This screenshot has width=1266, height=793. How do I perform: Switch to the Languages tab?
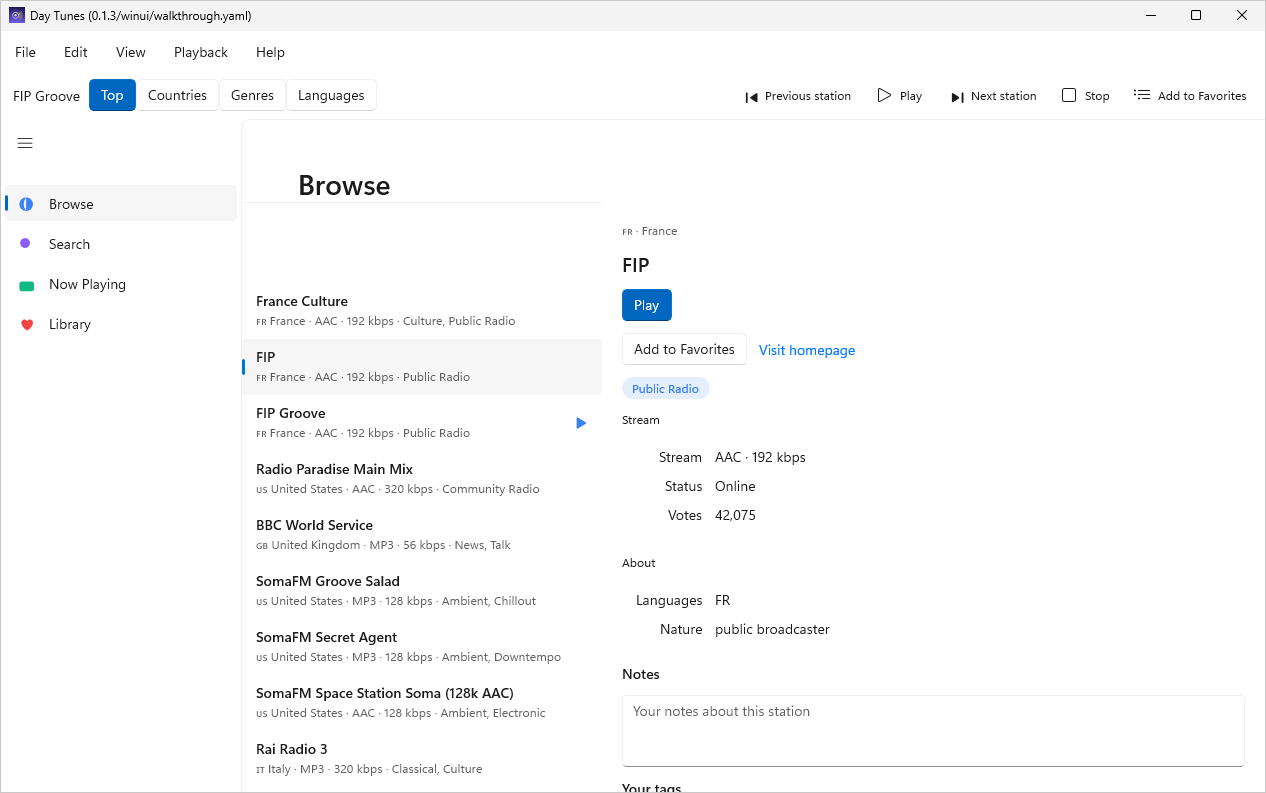point(331,95)
